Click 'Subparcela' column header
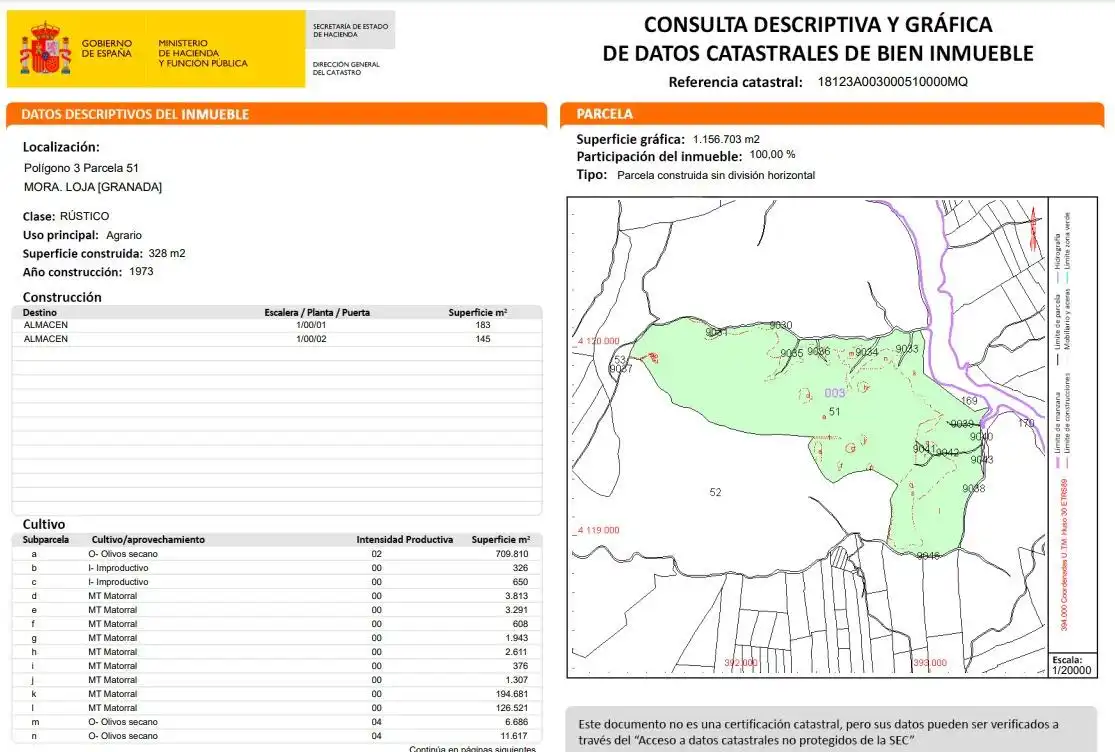Image resolution: width=1115 pixels, height=752 pixels. [x=46, y=539]
